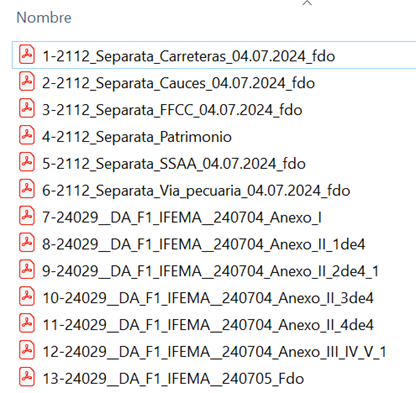The height and width of the screenshot is (393, 416).
Task: Sort files by the Nombre column header
Action: 44,17
